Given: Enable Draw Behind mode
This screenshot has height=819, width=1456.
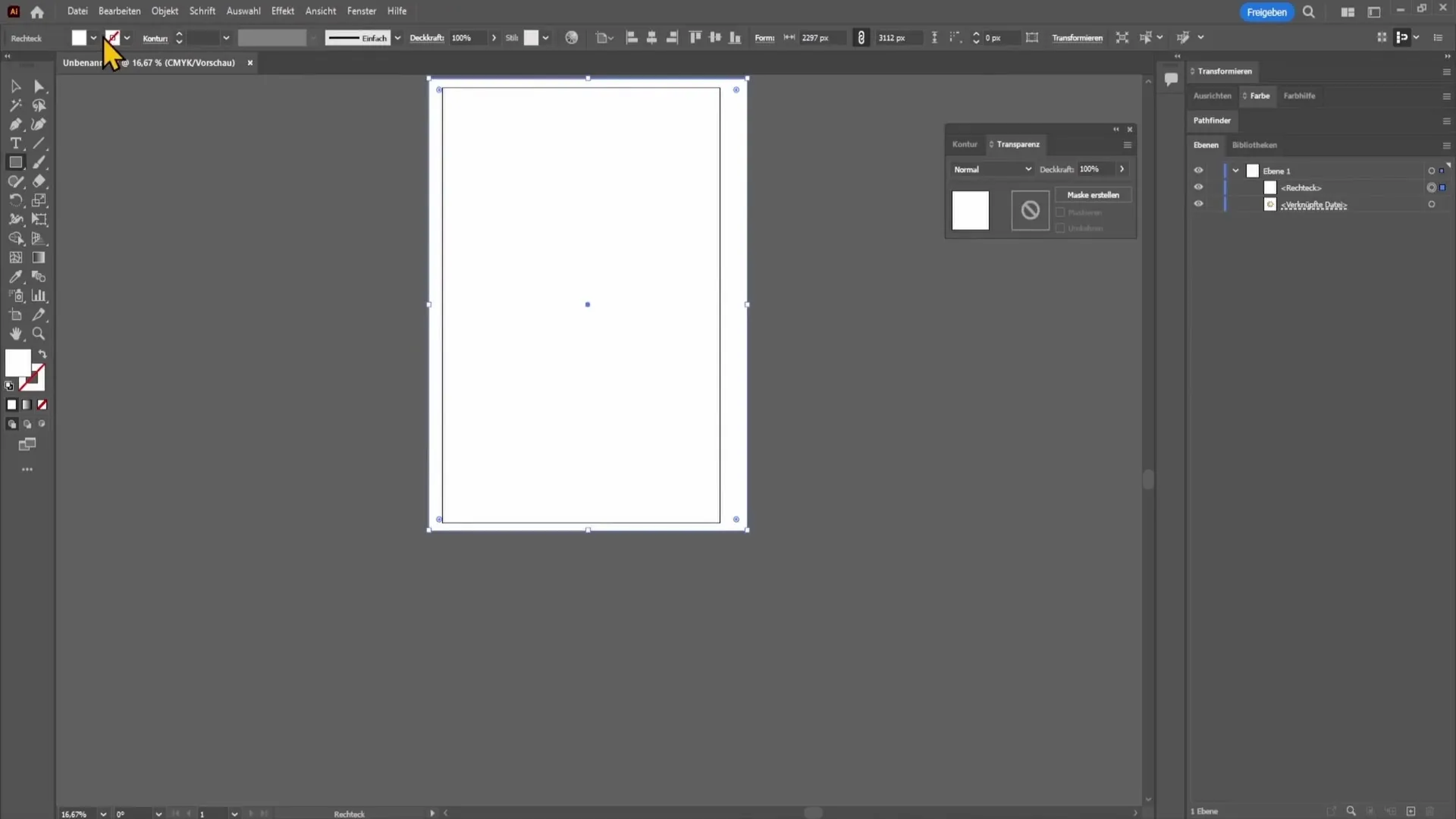Looking at the screenshot, I should (27, 425).
